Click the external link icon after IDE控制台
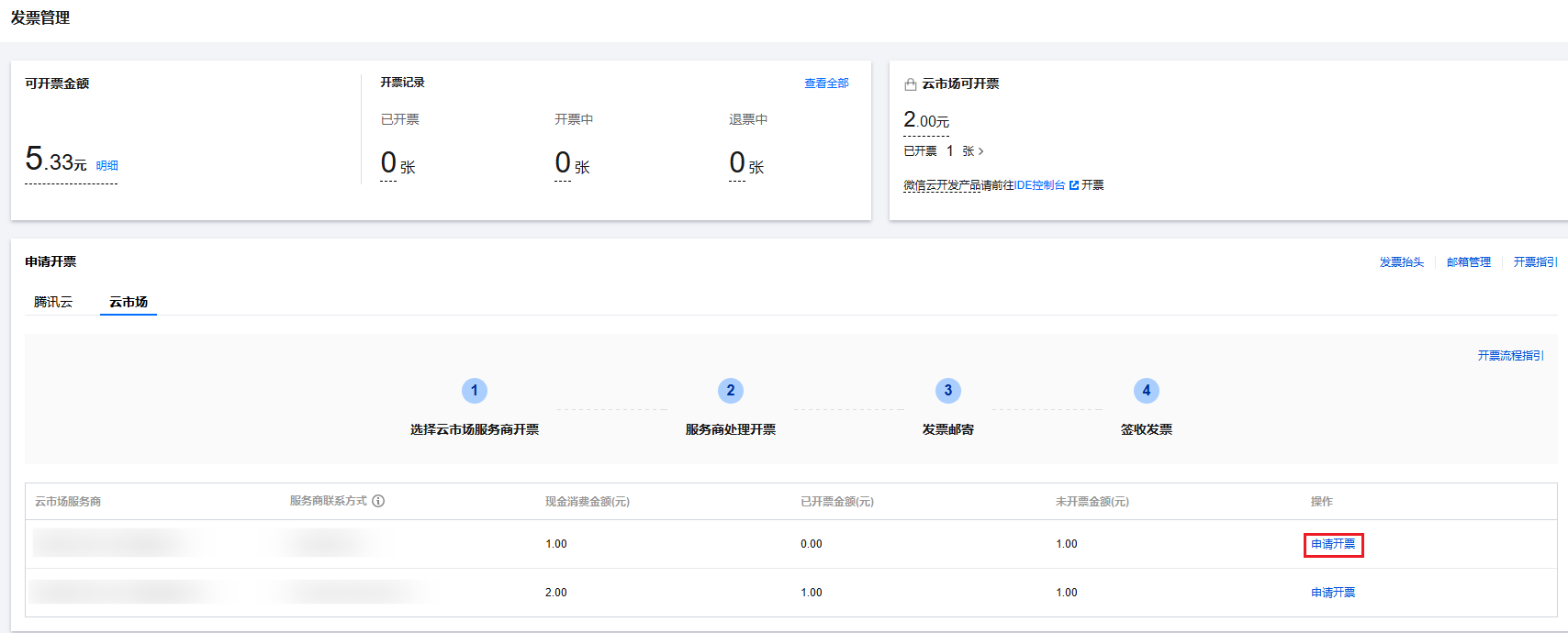 (x=1074, y=185)
